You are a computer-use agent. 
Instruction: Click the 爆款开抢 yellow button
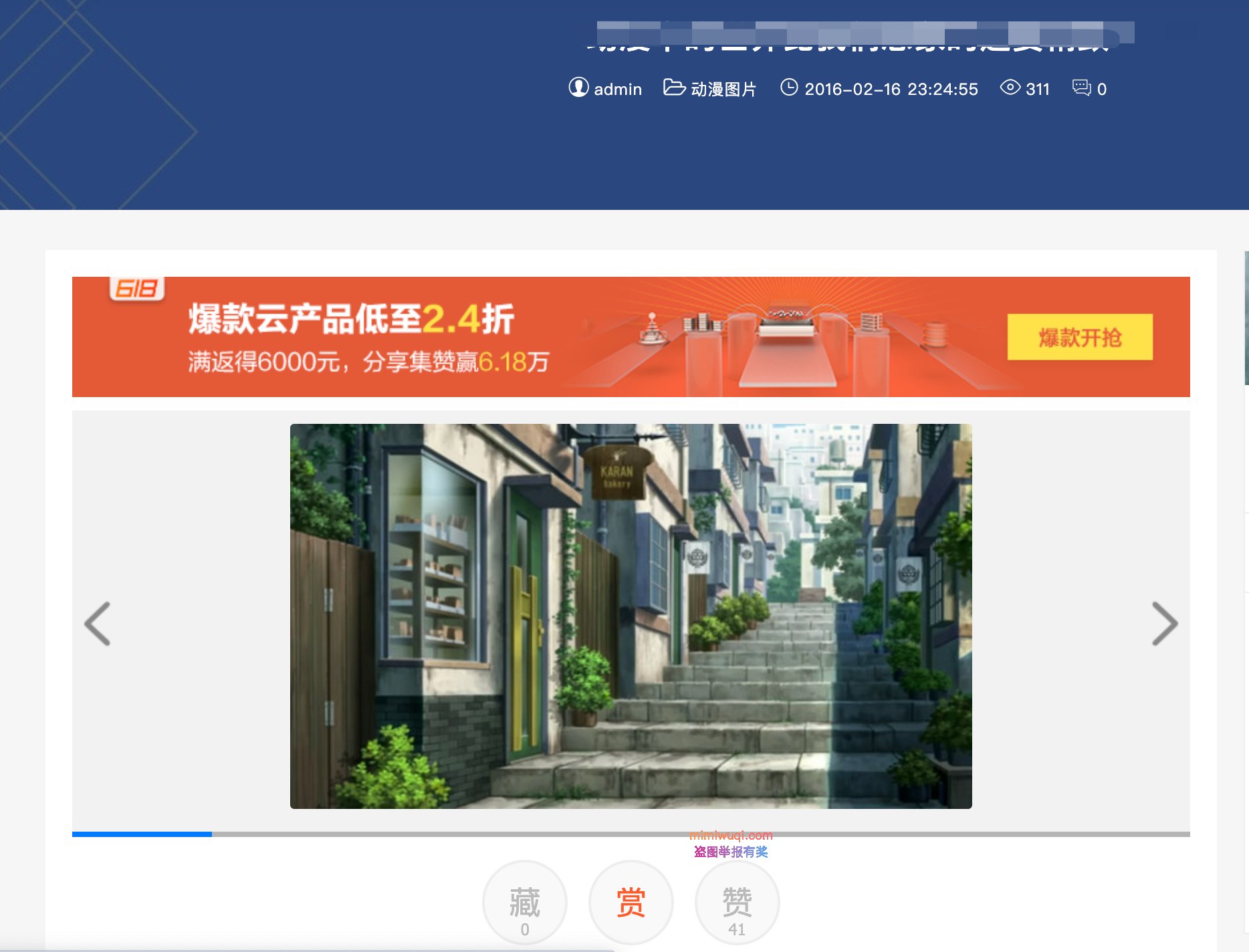click(1080, 337)
